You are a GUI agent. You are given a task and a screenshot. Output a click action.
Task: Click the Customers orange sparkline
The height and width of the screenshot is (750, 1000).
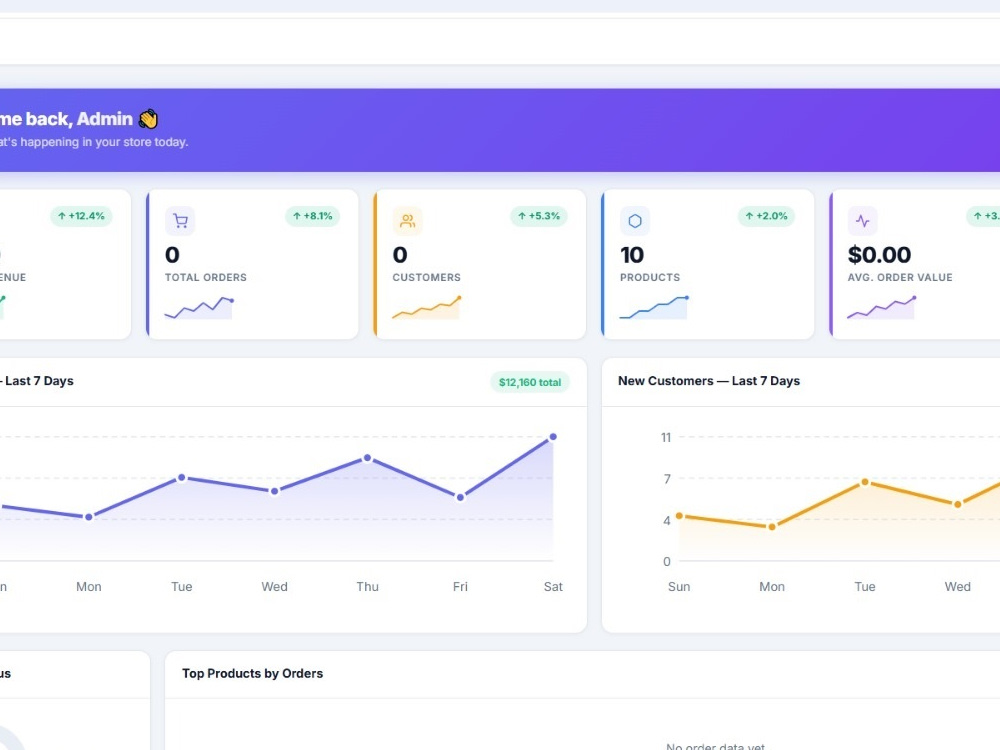click(427, 307)
